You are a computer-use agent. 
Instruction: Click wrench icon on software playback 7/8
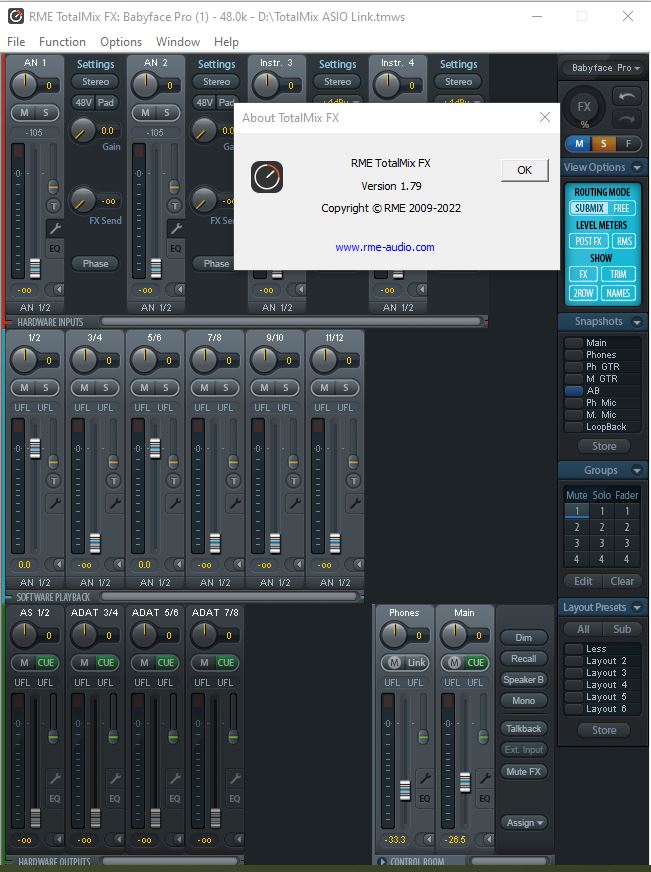coord(235,503)
